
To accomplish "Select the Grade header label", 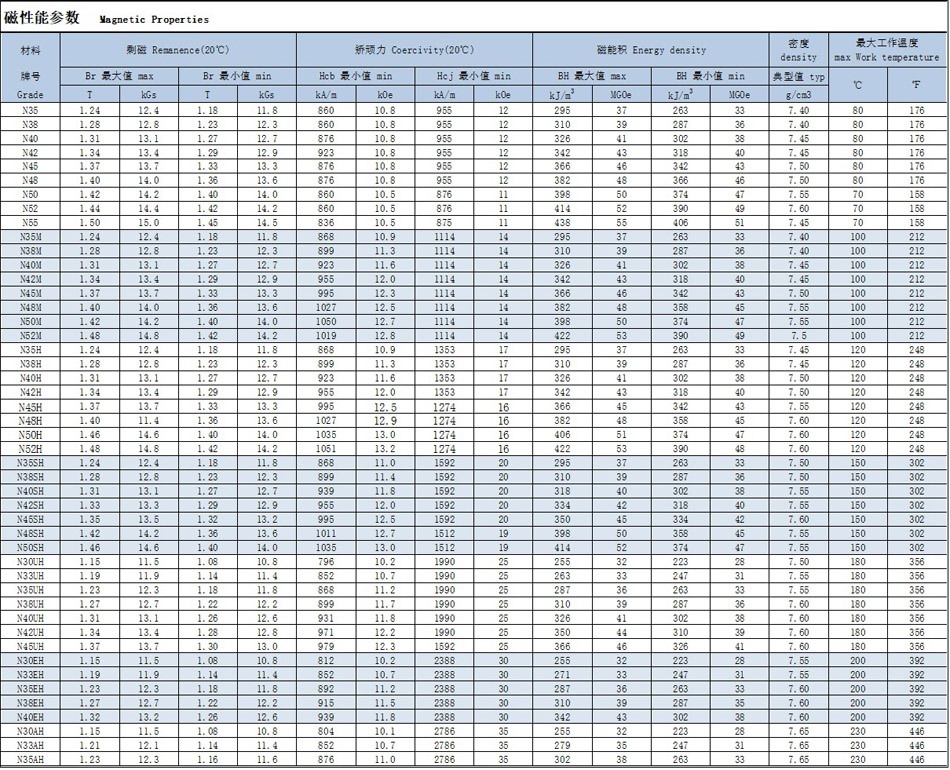I will tap(30, 95).
